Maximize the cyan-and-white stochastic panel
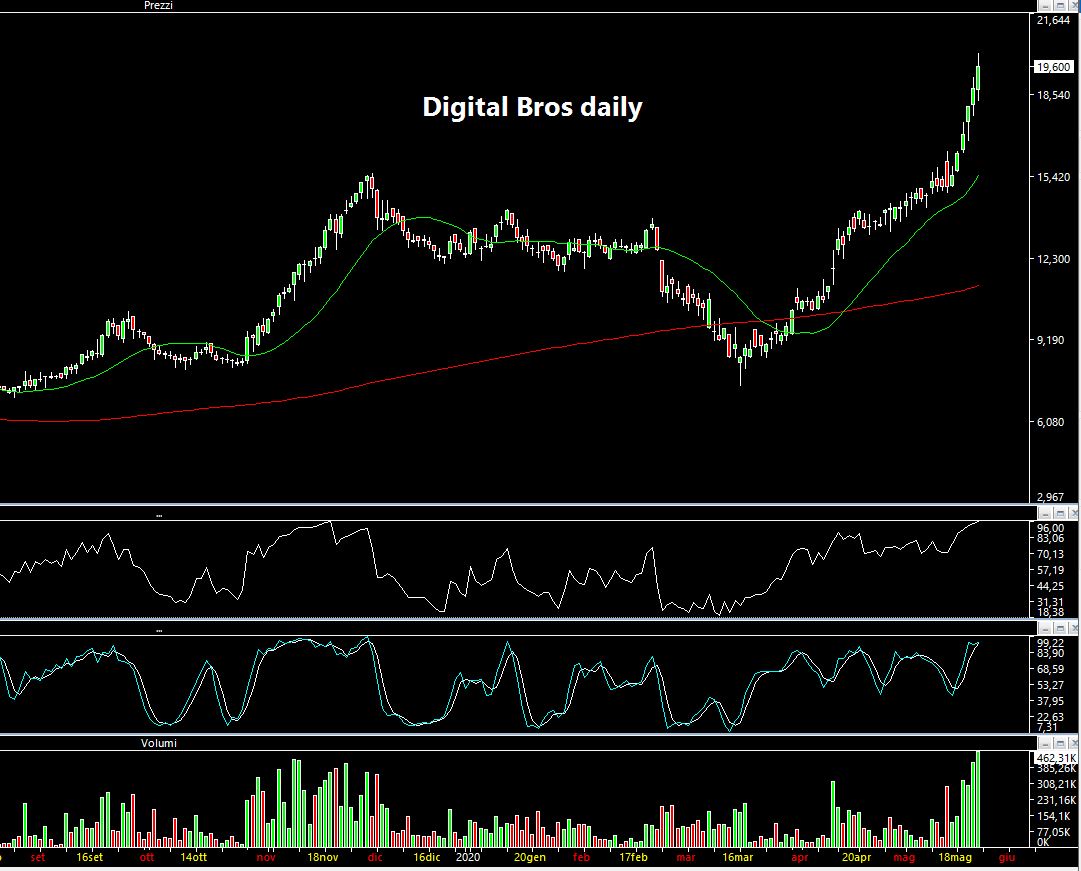 coord(1060,628)
